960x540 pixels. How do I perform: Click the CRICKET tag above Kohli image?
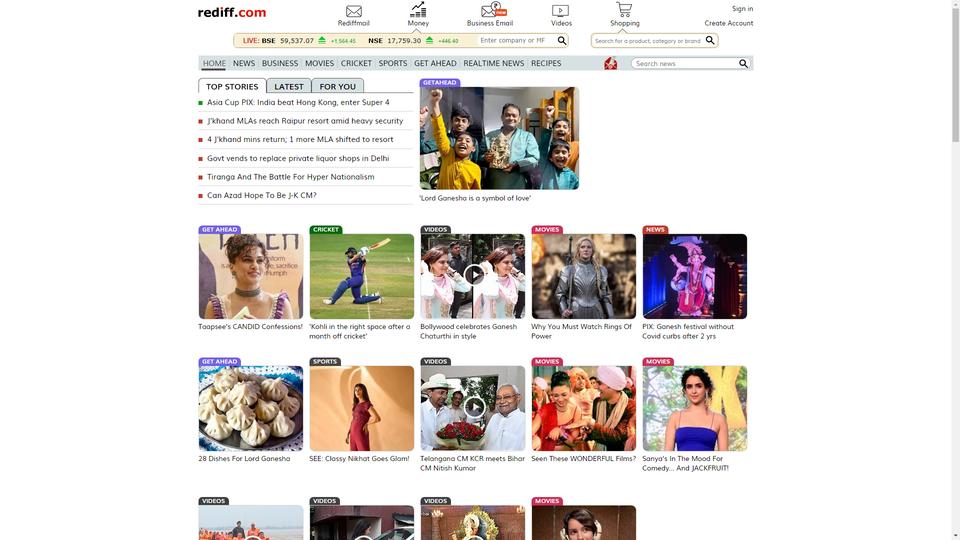pyautogui.click(x=326, y=230)
